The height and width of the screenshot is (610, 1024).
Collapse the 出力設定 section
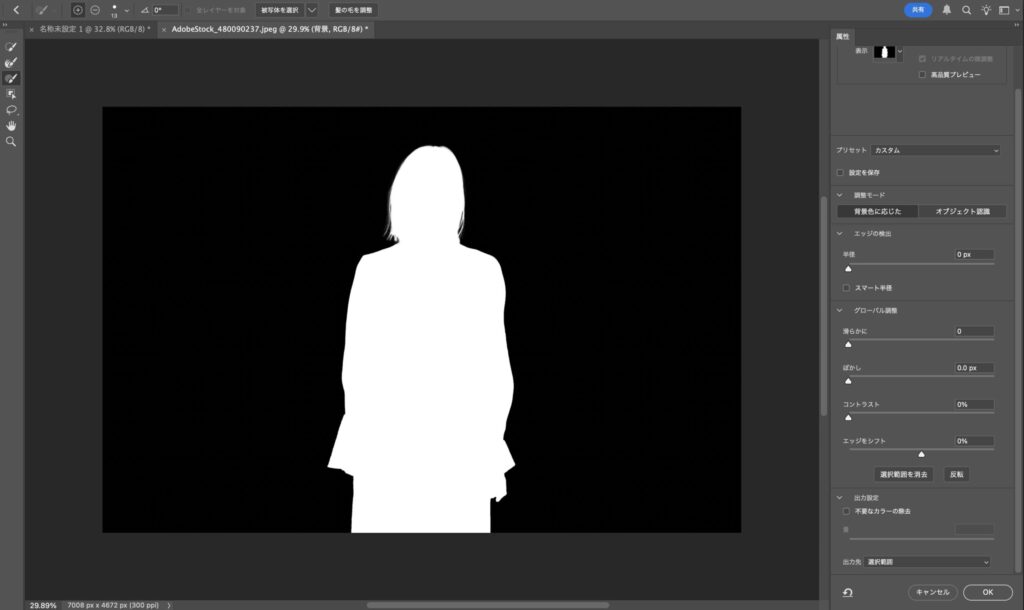coord(840,498)
